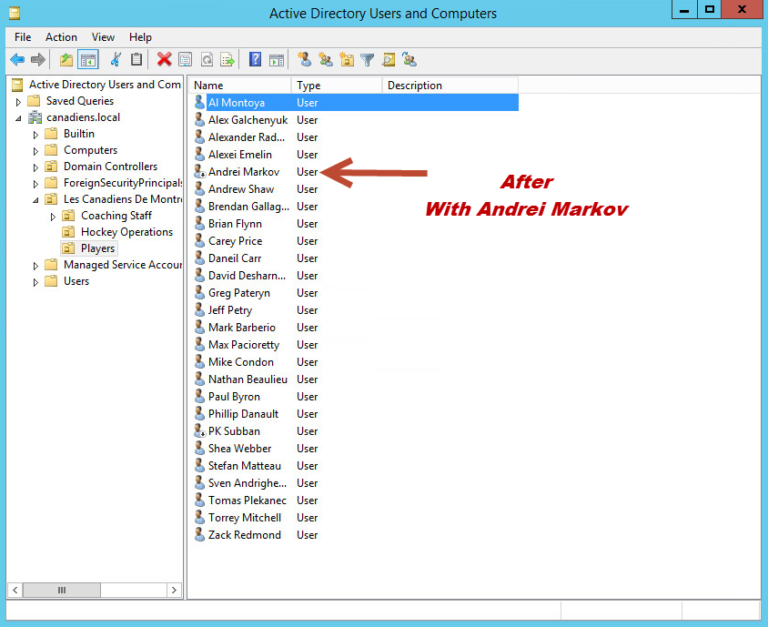Expand Users container arrow
The width and height of the screenshot is (768, 627).
point(35,282)
